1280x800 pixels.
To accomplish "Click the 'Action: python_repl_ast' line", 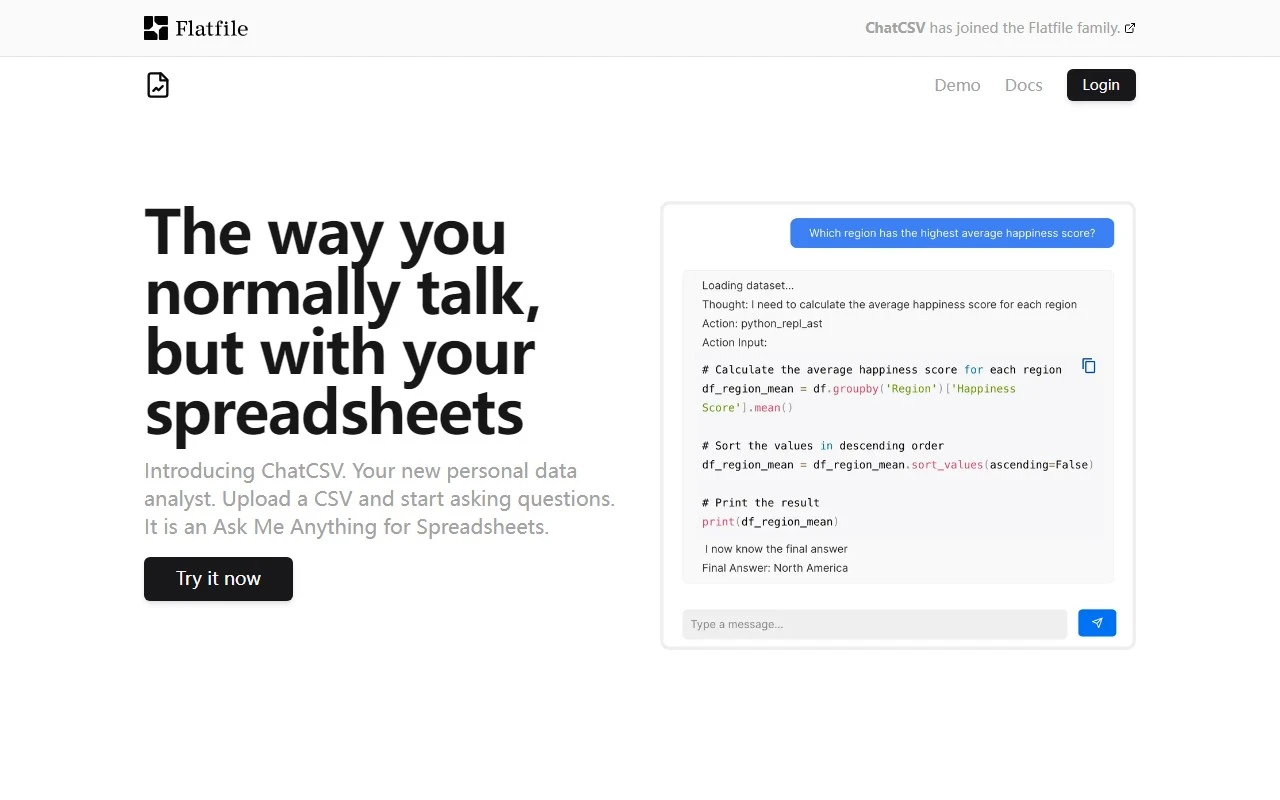I will tap(762, 323).
